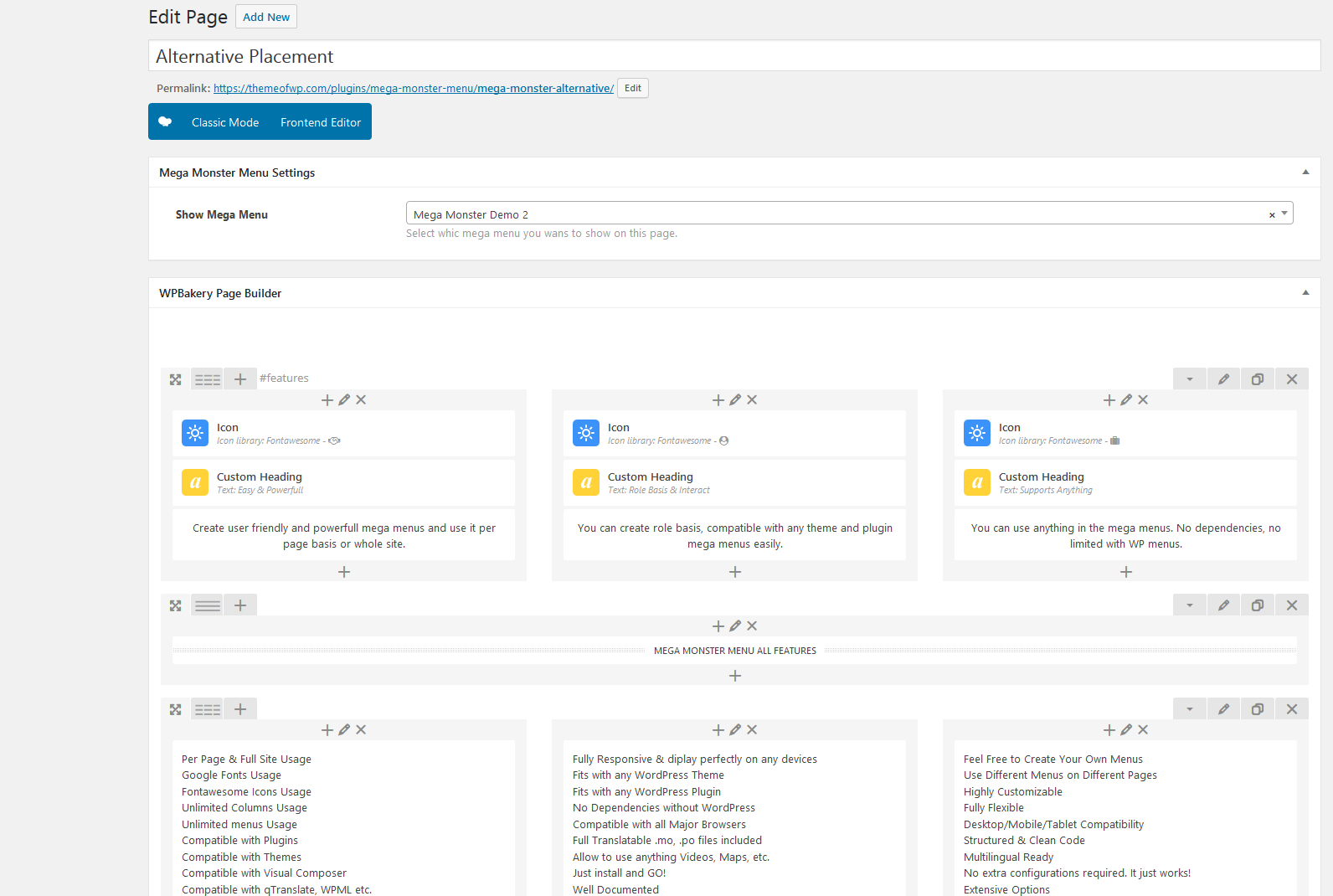Delete the Easy & Powerfull column
Viewport: 1333px width, 896px height.
(x=361, y=400)
